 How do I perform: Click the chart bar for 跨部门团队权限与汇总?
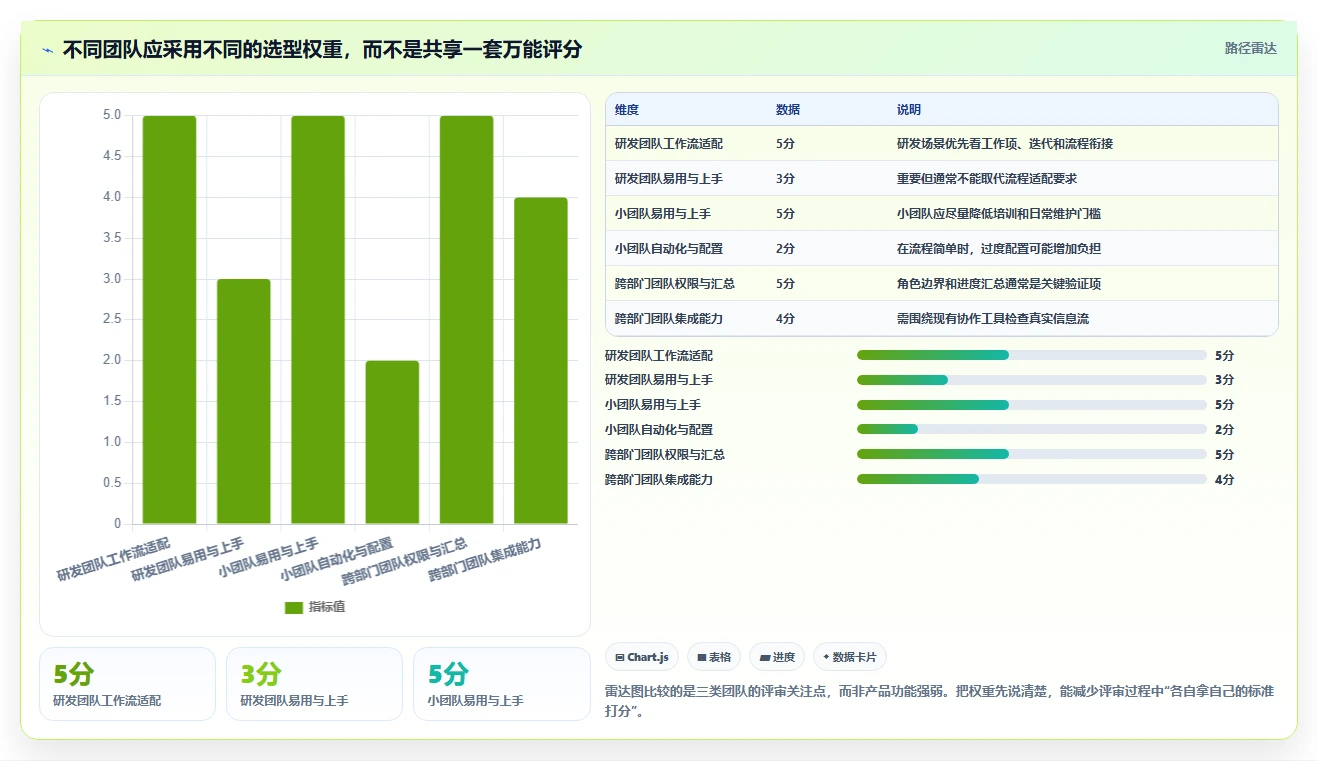[x=467, y=319]
